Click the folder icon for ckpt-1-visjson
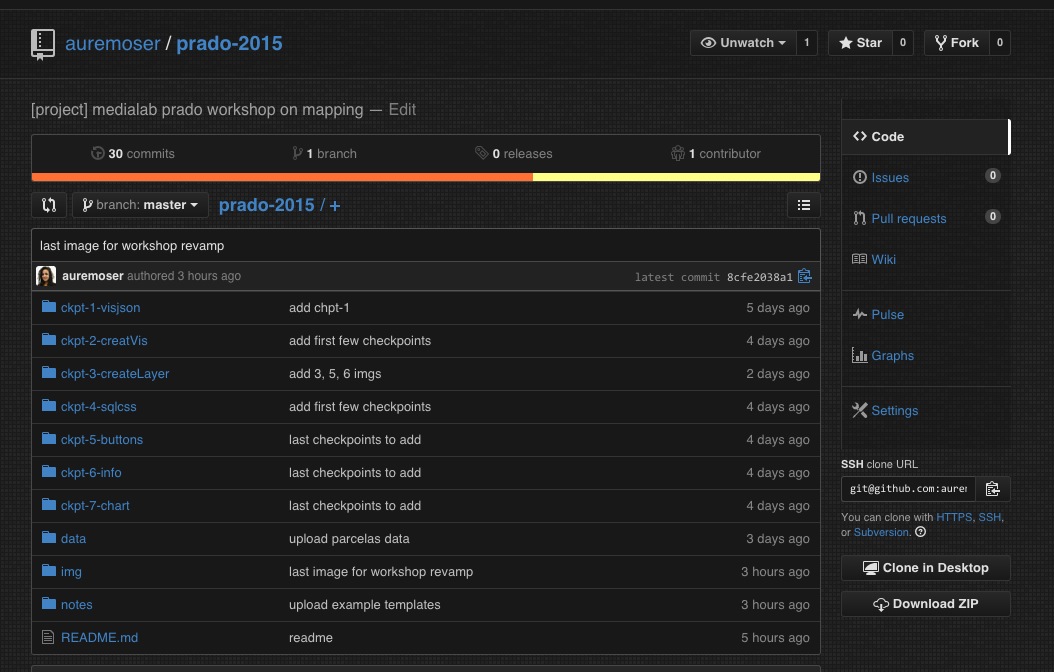Screen dimensions: 1054x672 [48, 307]
